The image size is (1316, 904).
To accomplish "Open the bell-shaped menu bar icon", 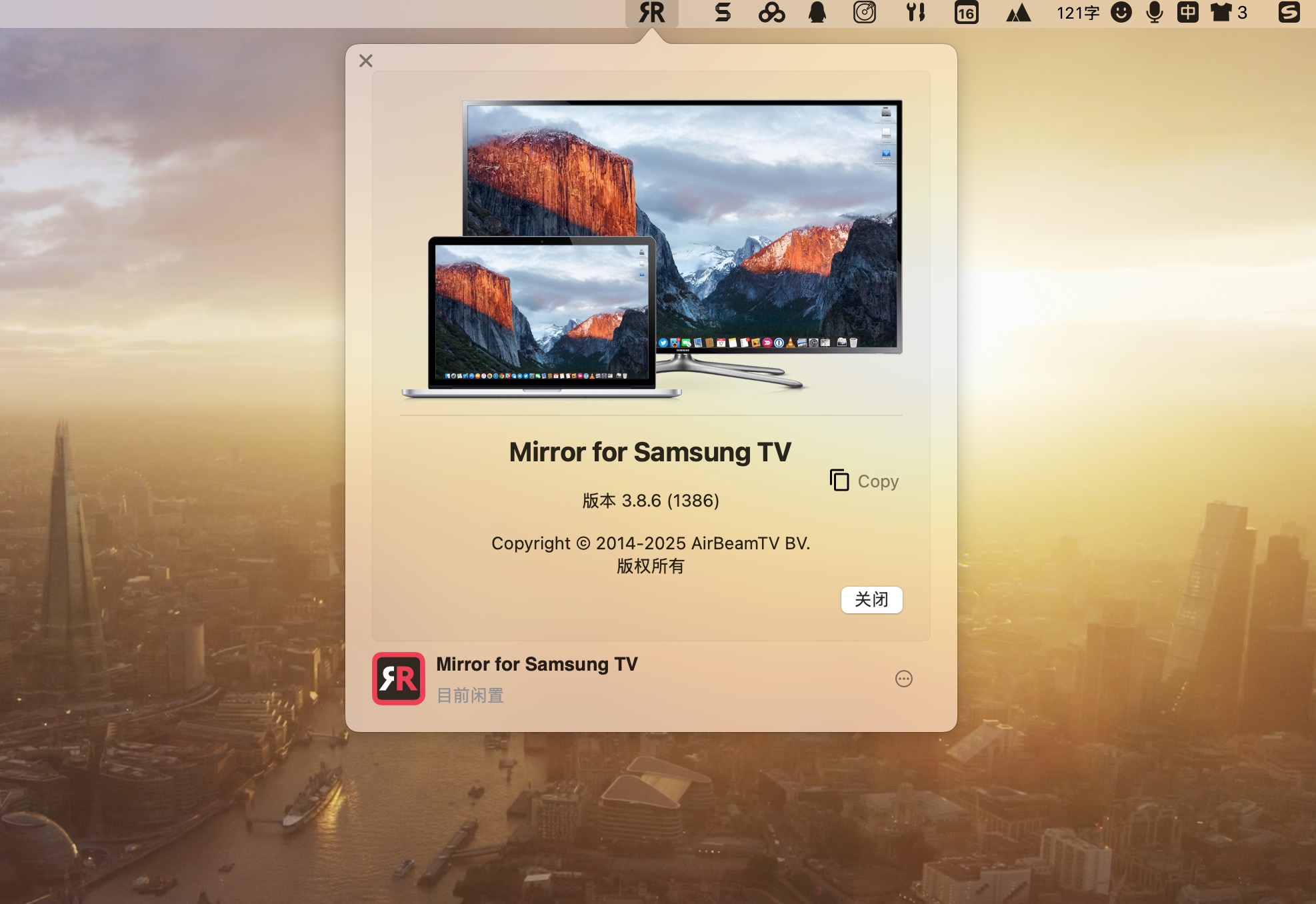I will 817,13.
